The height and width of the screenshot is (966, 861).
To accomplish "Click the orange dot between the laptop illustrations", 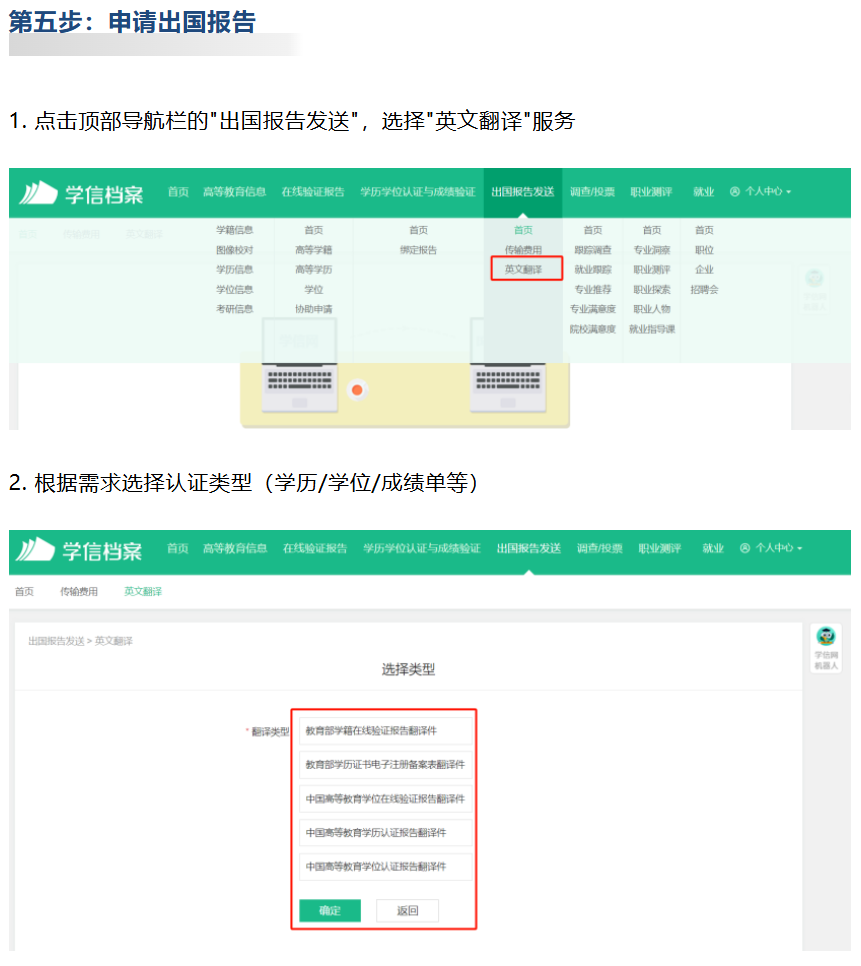I will 356,388.
